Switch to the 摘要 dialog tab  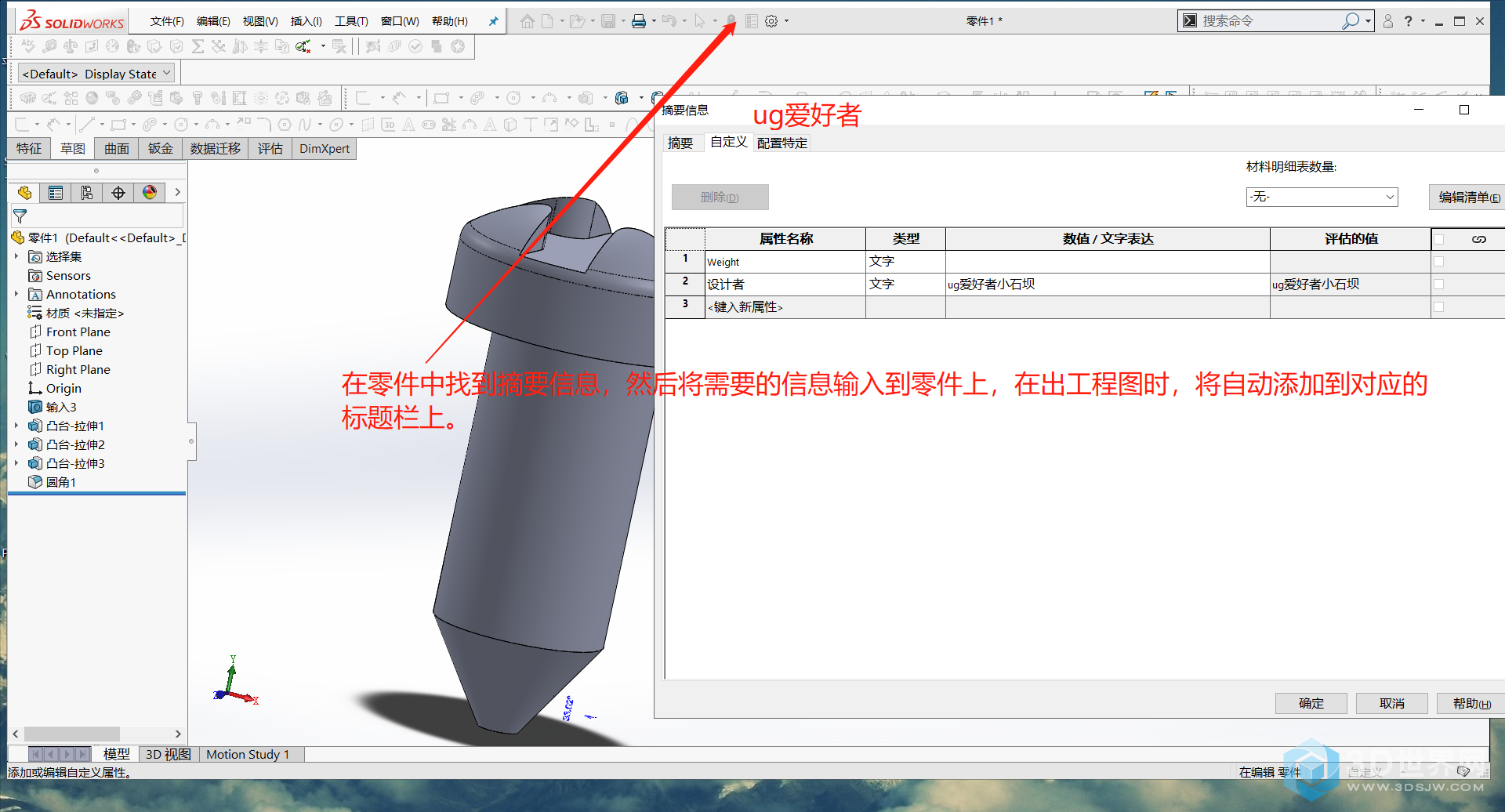[x=680, y=143]
